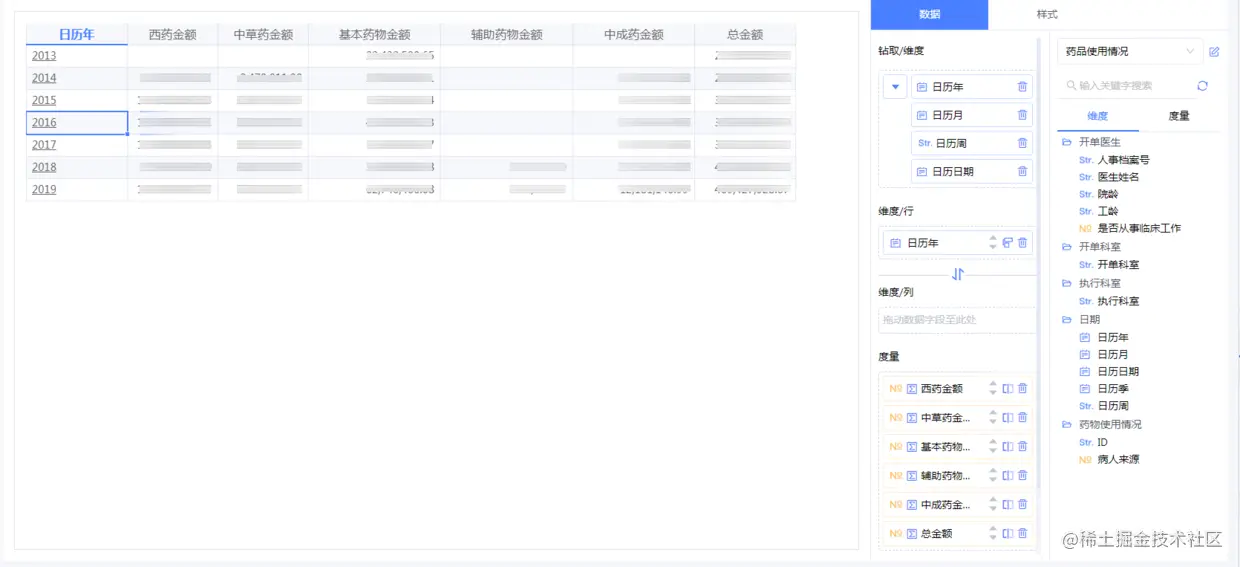Reorder 总金额 measure with its up/down arrows
1240x567 pixels.
click(993, 534)
